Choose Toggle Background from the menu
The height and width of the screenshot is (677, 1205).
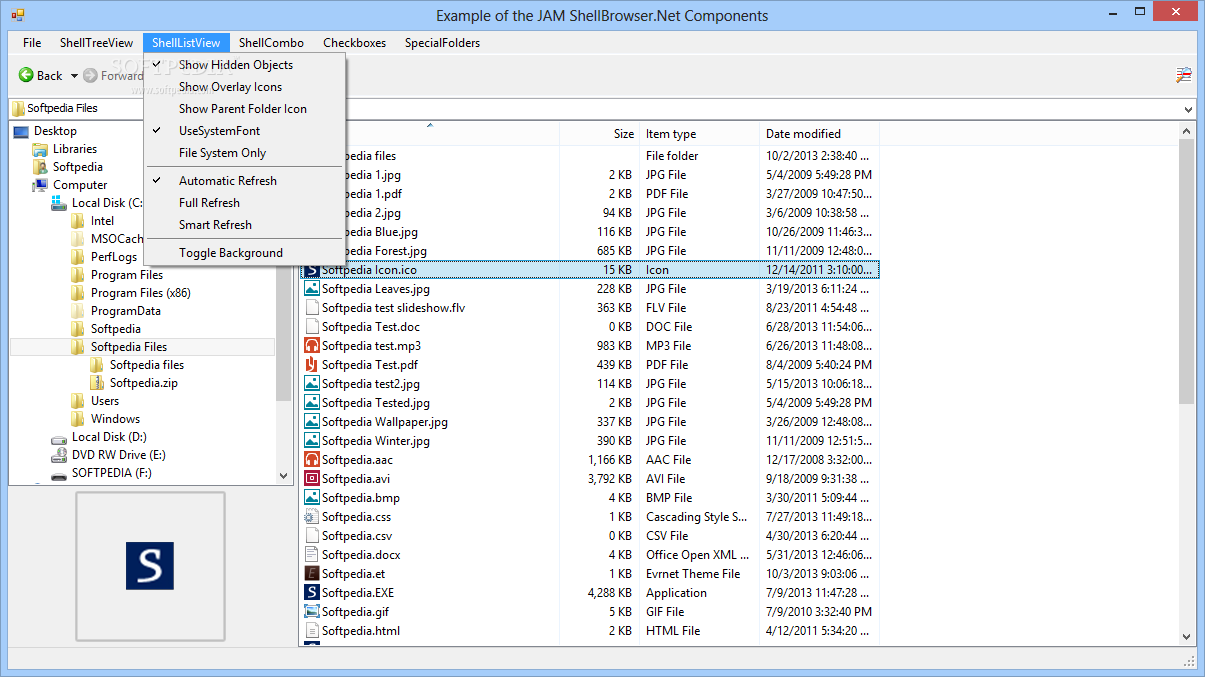tap(245, 253)
